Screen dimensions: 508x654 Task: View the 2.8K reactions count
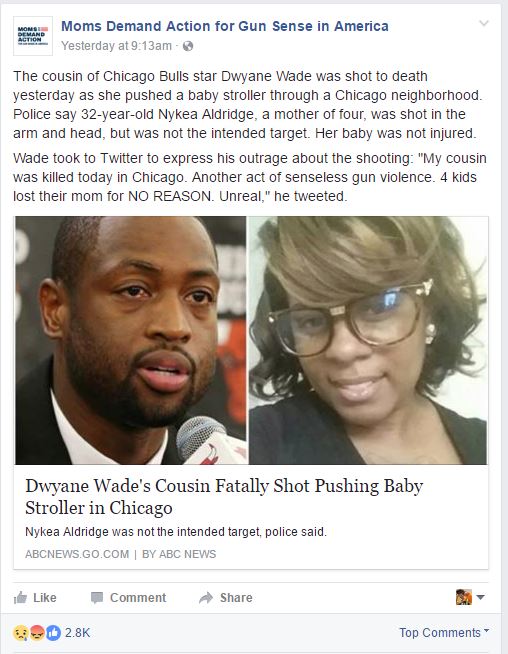pyautogui.click(x=78, y=633)
